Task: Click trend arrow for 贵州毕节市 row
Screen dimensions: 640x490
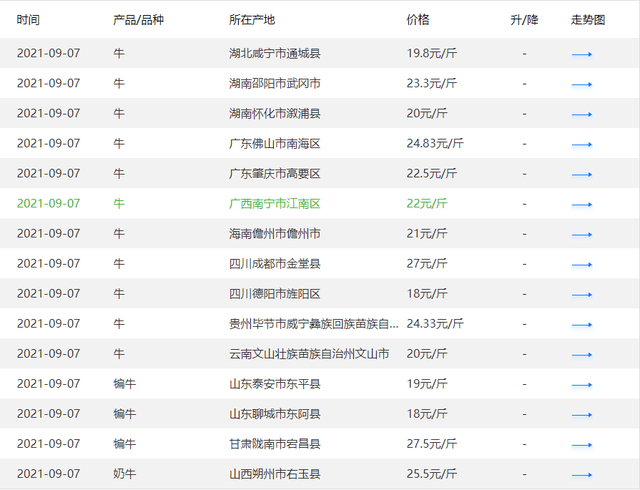Action: point(582,324)
